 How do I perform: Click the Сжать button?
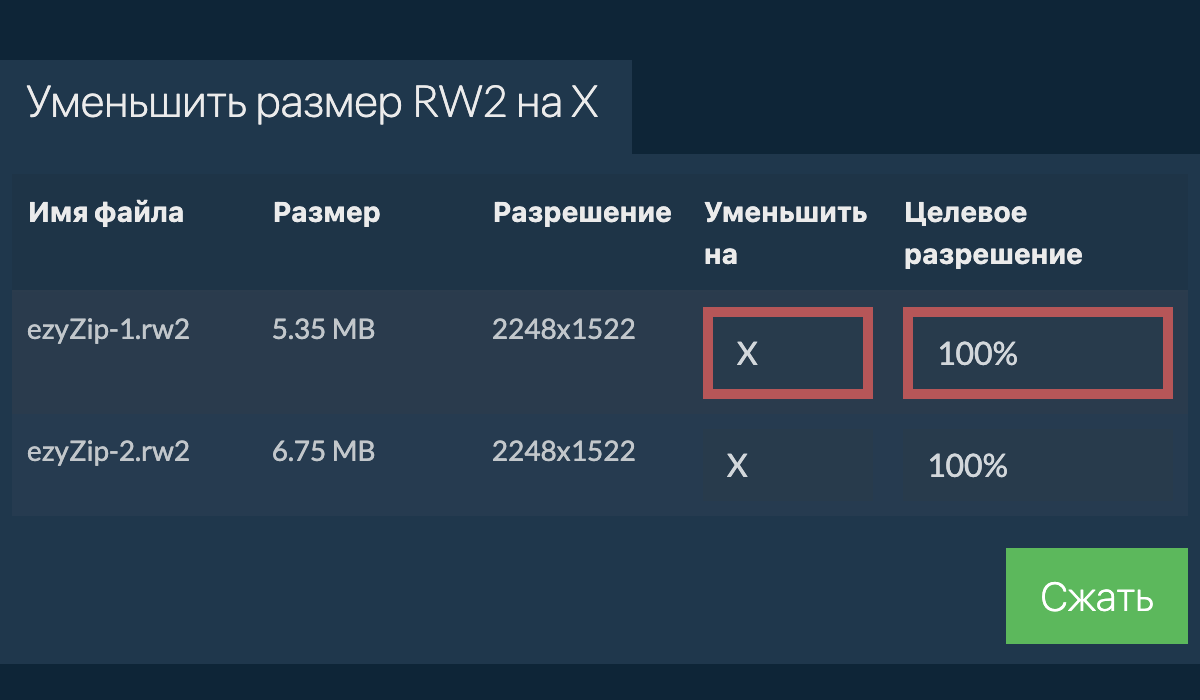1096,596
